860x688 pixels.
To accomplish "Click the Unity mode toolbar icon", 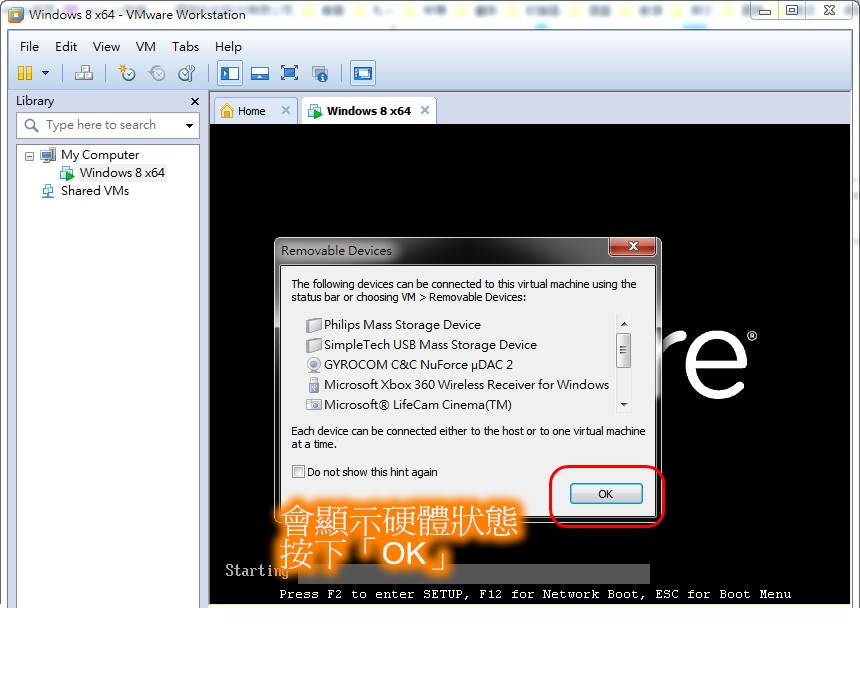I will click(320, 74).
